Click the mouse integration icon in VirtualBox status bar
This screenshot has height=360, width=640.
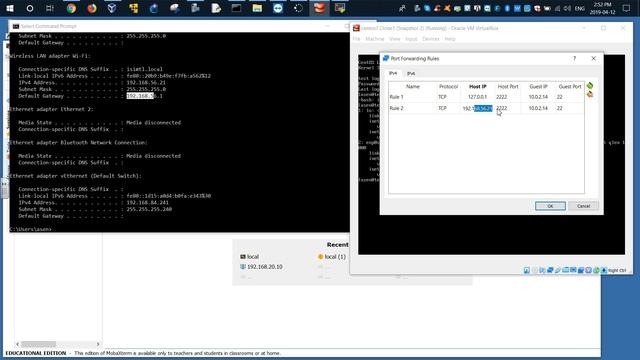(596, 270)
